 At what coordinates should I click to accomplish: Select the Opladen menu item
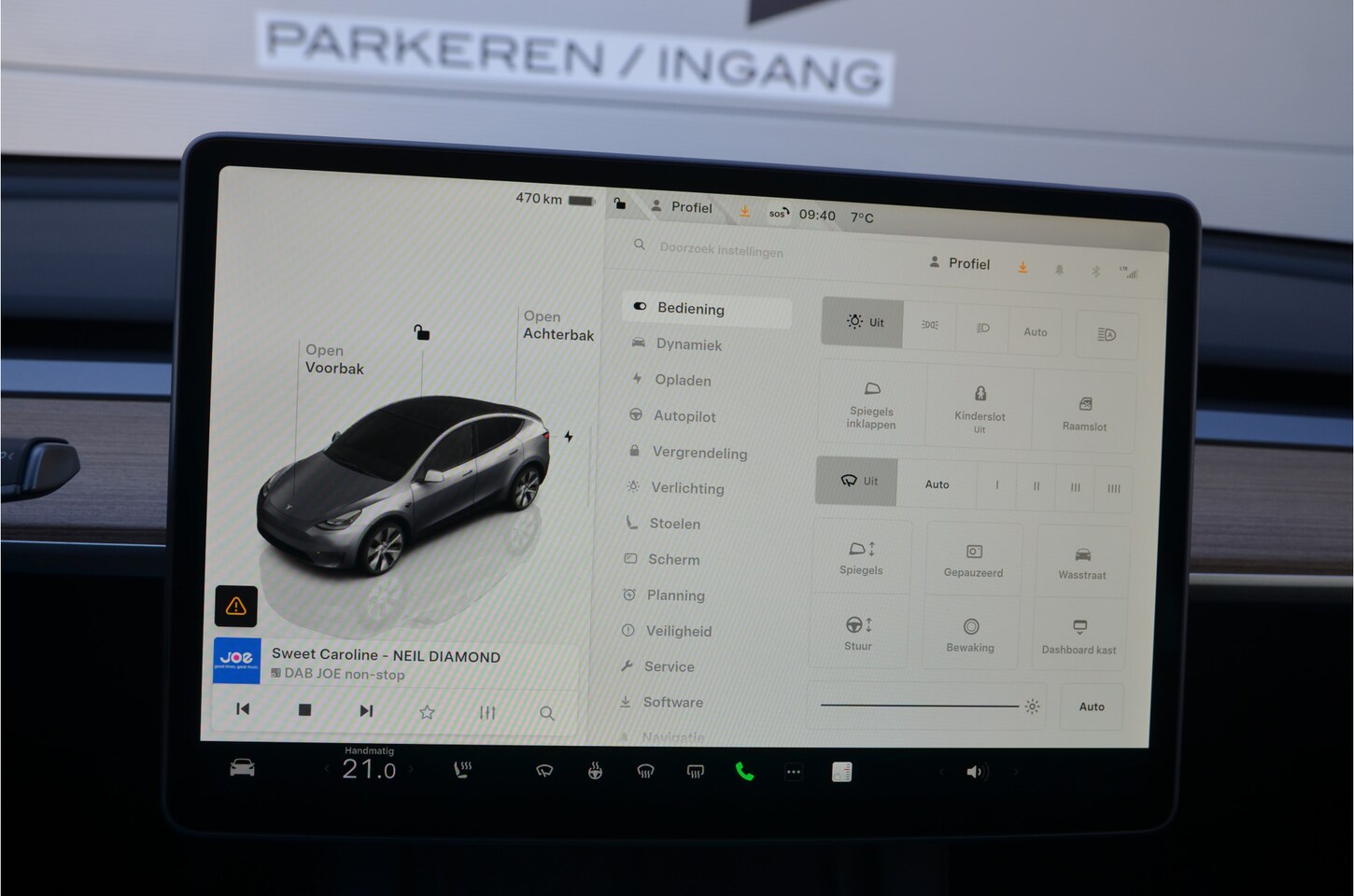coord(683,380)
